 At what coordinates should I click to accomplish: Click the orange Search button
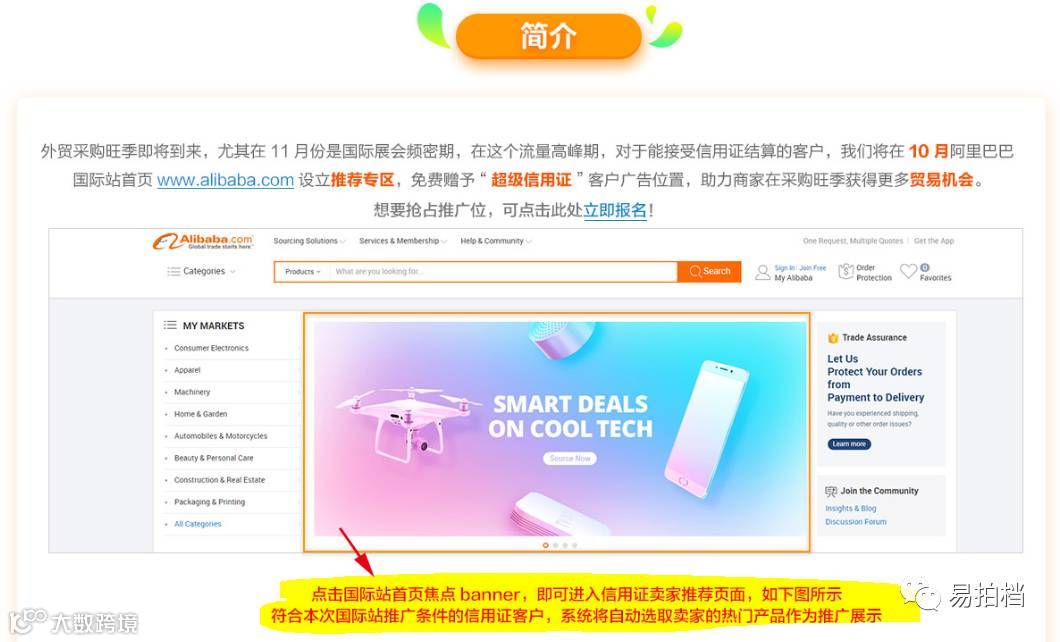click(x=709, y=272)
